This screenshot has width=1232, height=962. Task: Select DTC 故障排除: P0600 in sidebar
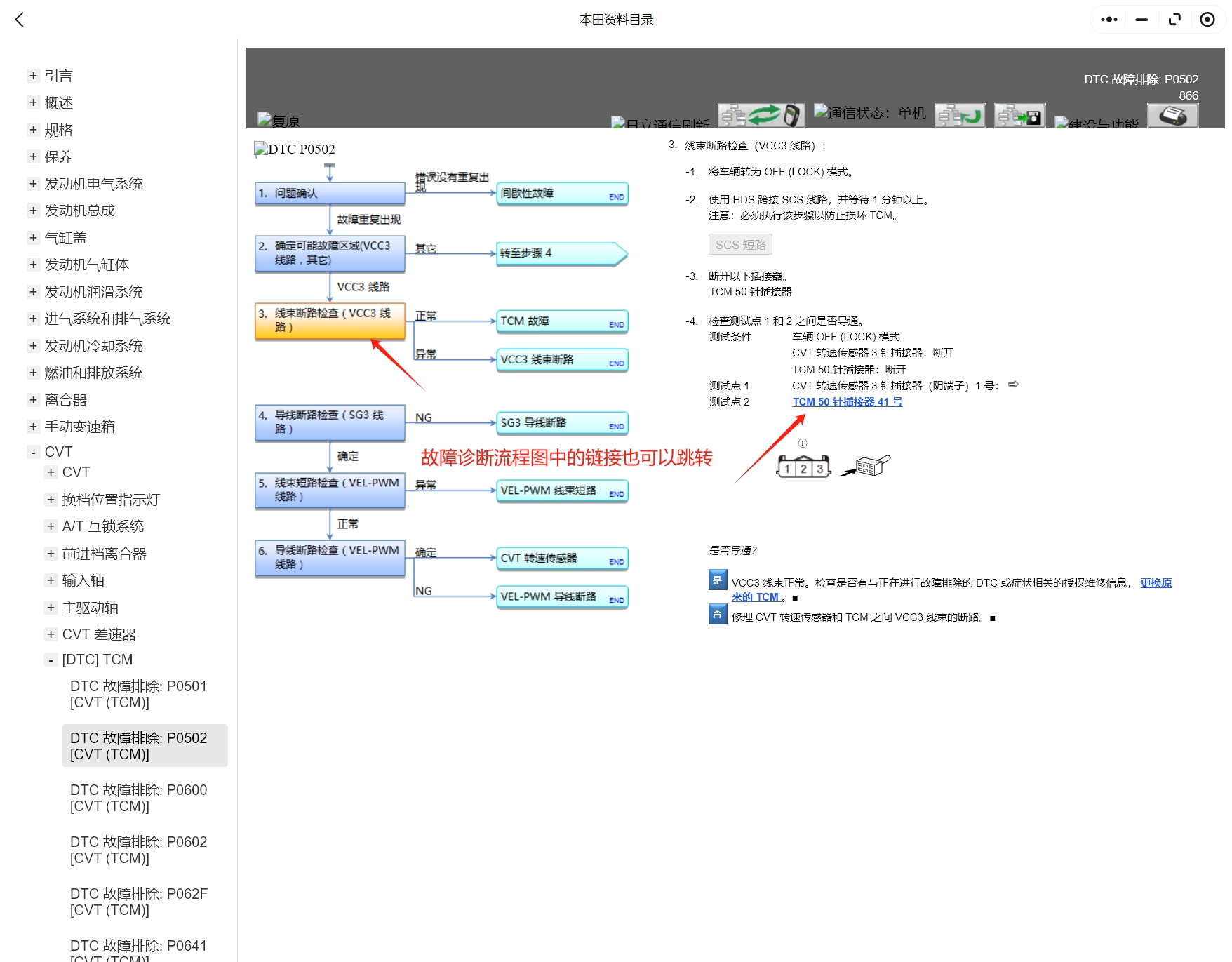point(138,798)
